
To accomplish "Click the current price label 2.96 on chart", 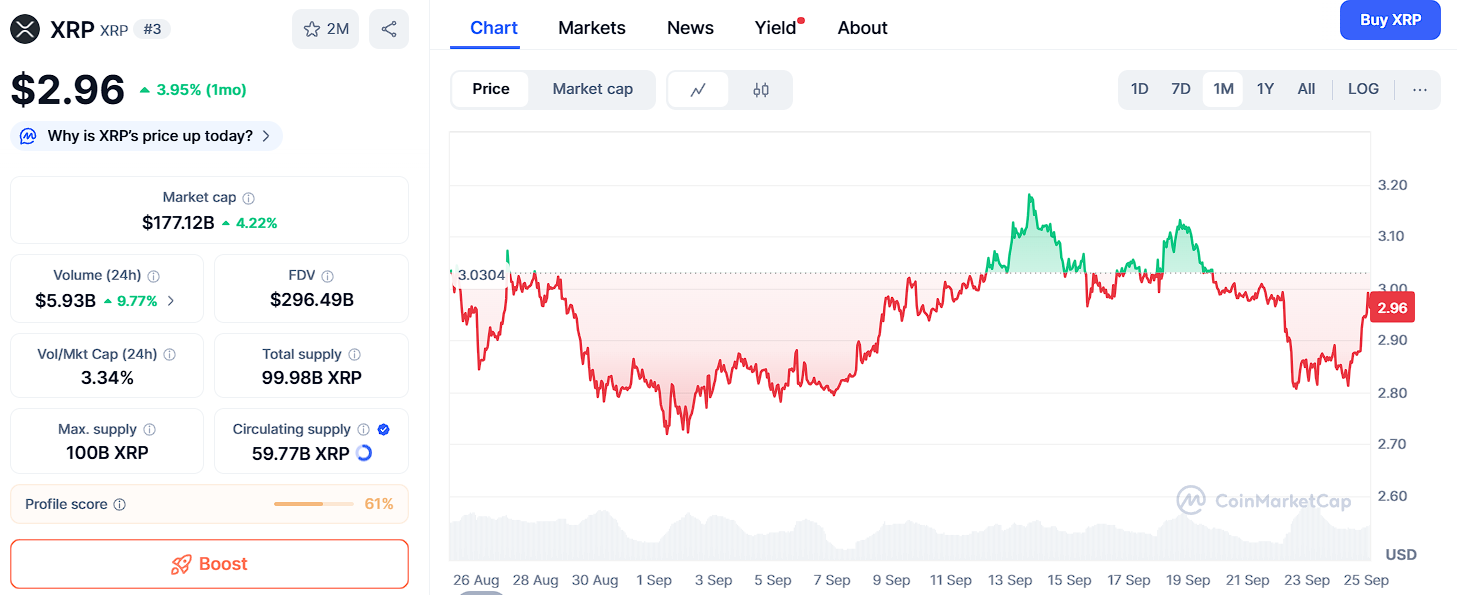I will [x=1392, y=309].
